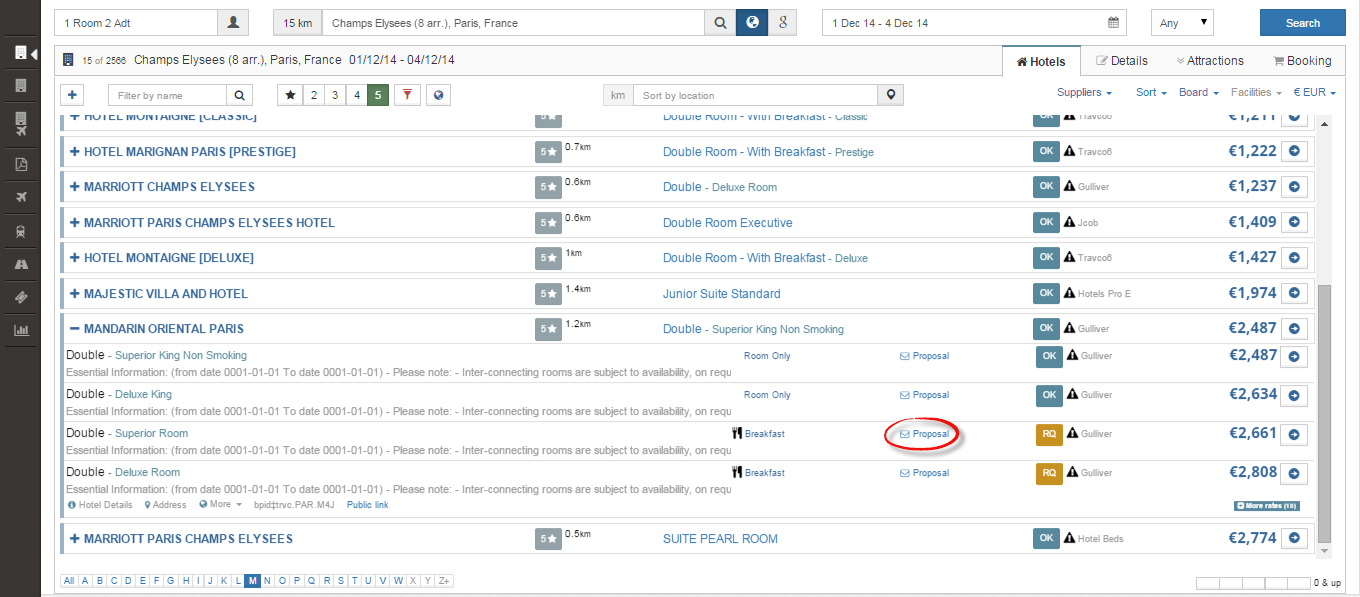Select 'All' in alphabet filter
This screenshot has height=597, width=1360.
pyautogui.click(x=69, y=581)
